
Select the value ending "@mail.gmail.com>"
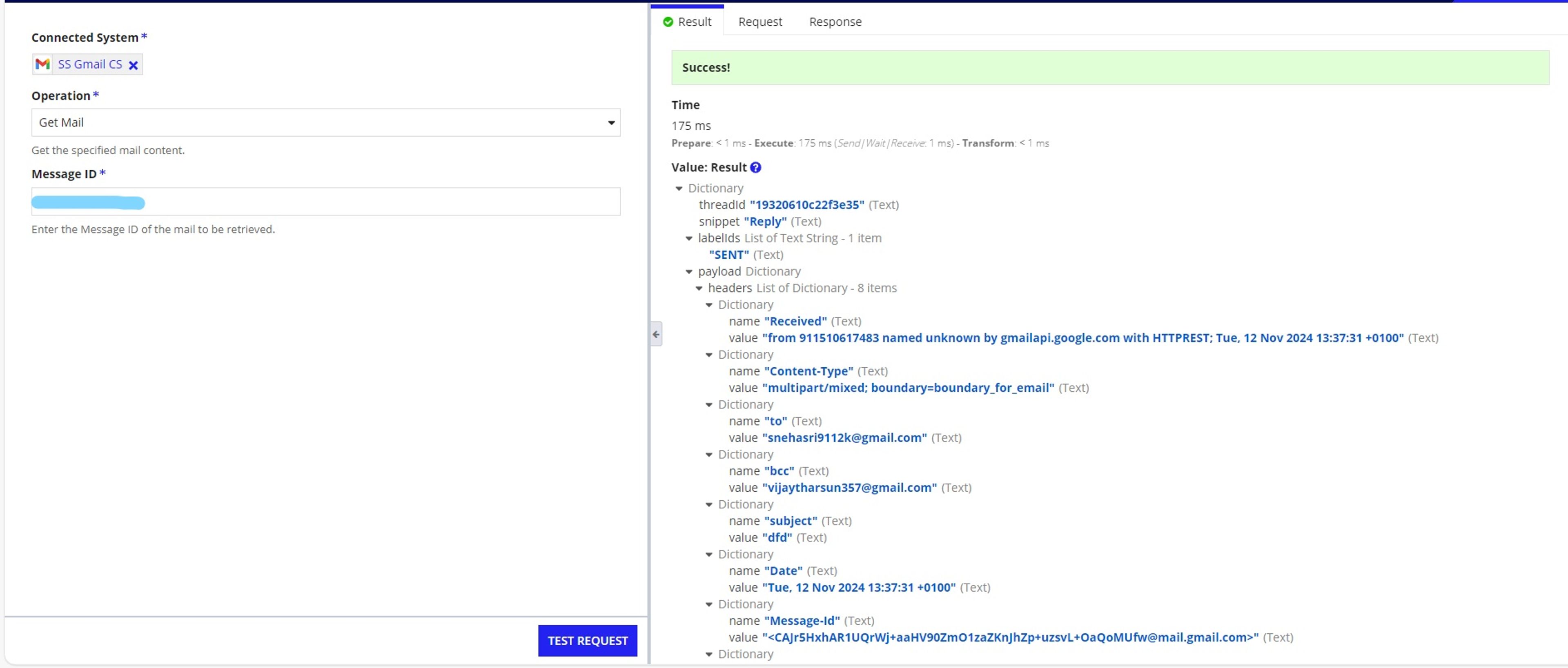[1011, 637]
